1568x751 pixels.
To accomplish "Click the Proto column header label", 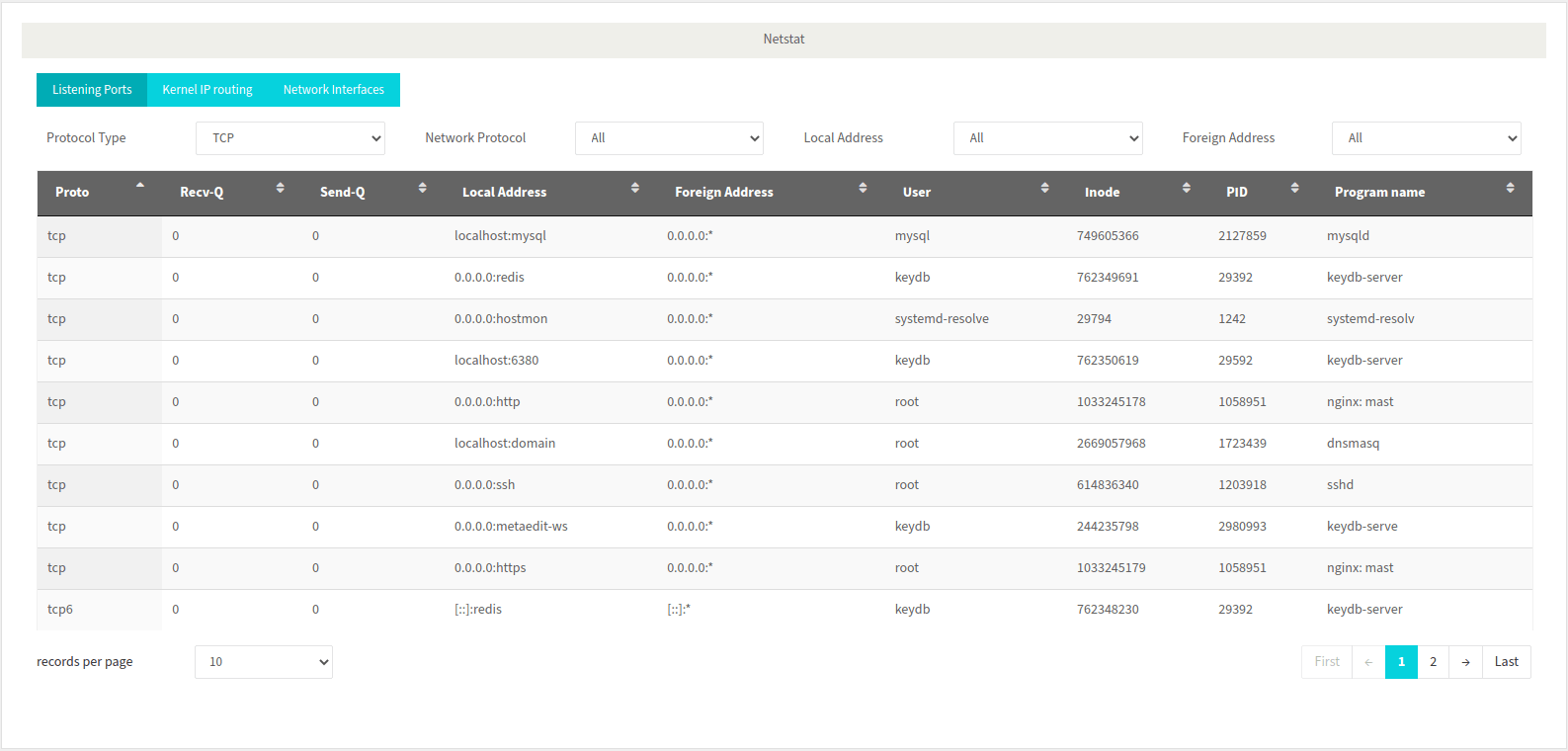I will click(x=72, y=193).
